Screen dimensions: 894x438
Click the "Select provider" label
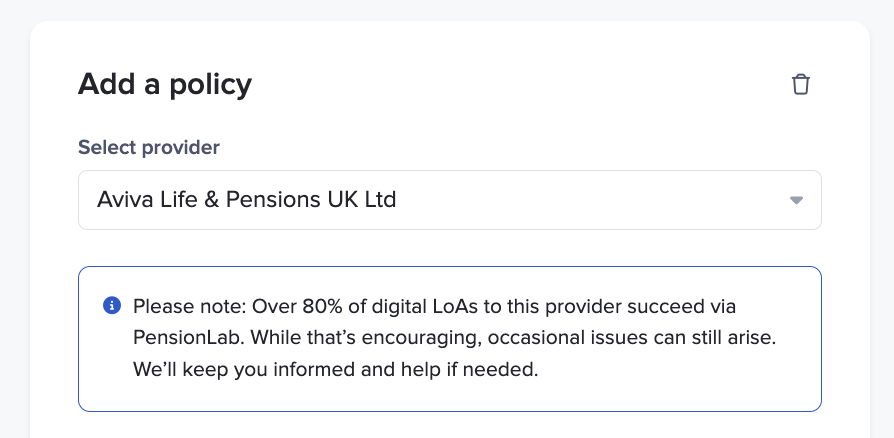149,147
